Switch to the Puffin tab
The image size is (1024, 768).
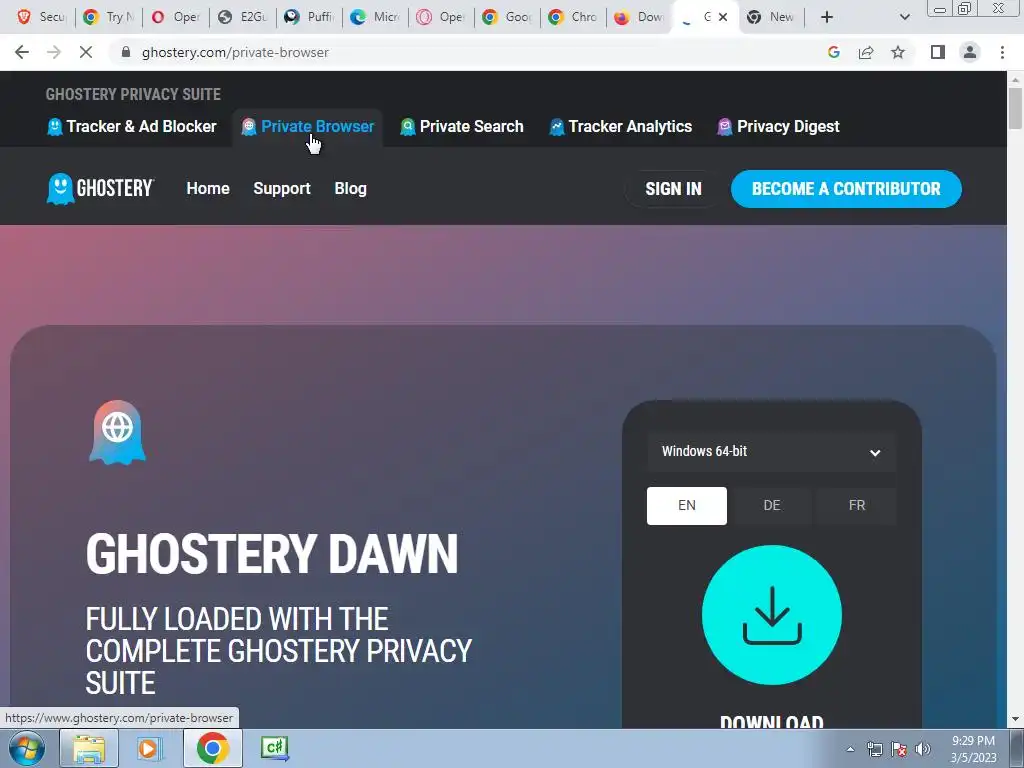point(310,17)
